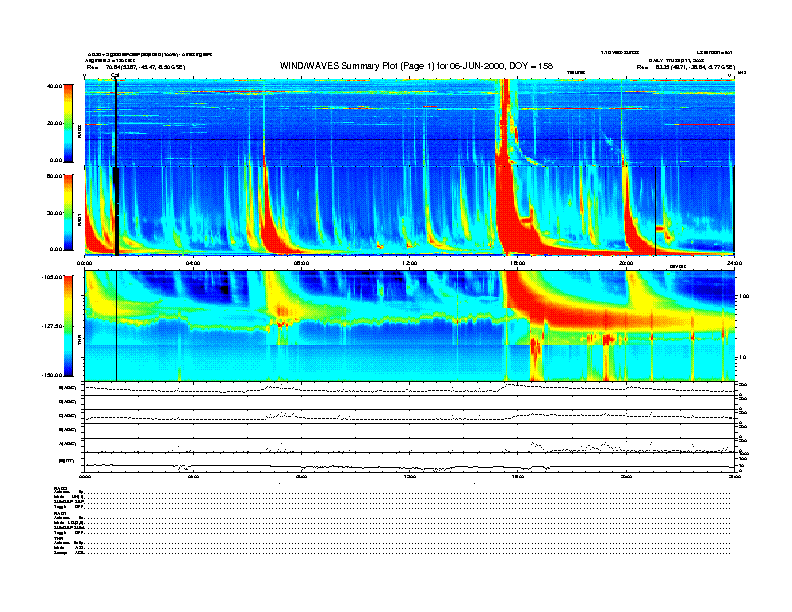The height and width of the screenshot is (612, 792).
Task: Click the 40.00 label on RAD2 color scale
Action: (x=55, y=86)
